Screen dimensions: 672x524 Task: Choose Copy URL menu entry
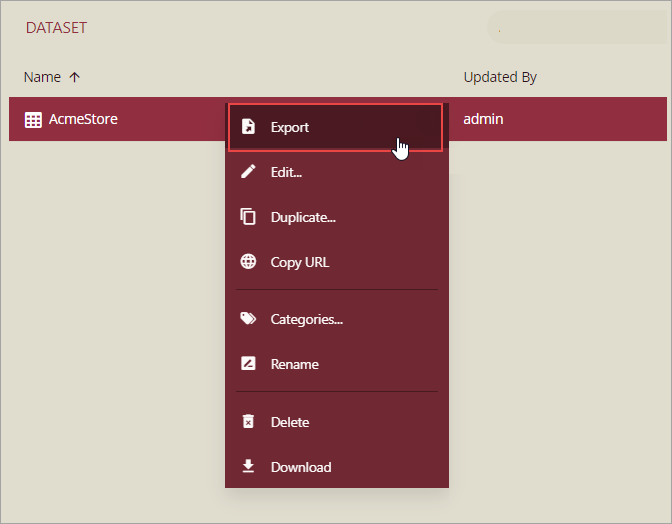point(337,262)
